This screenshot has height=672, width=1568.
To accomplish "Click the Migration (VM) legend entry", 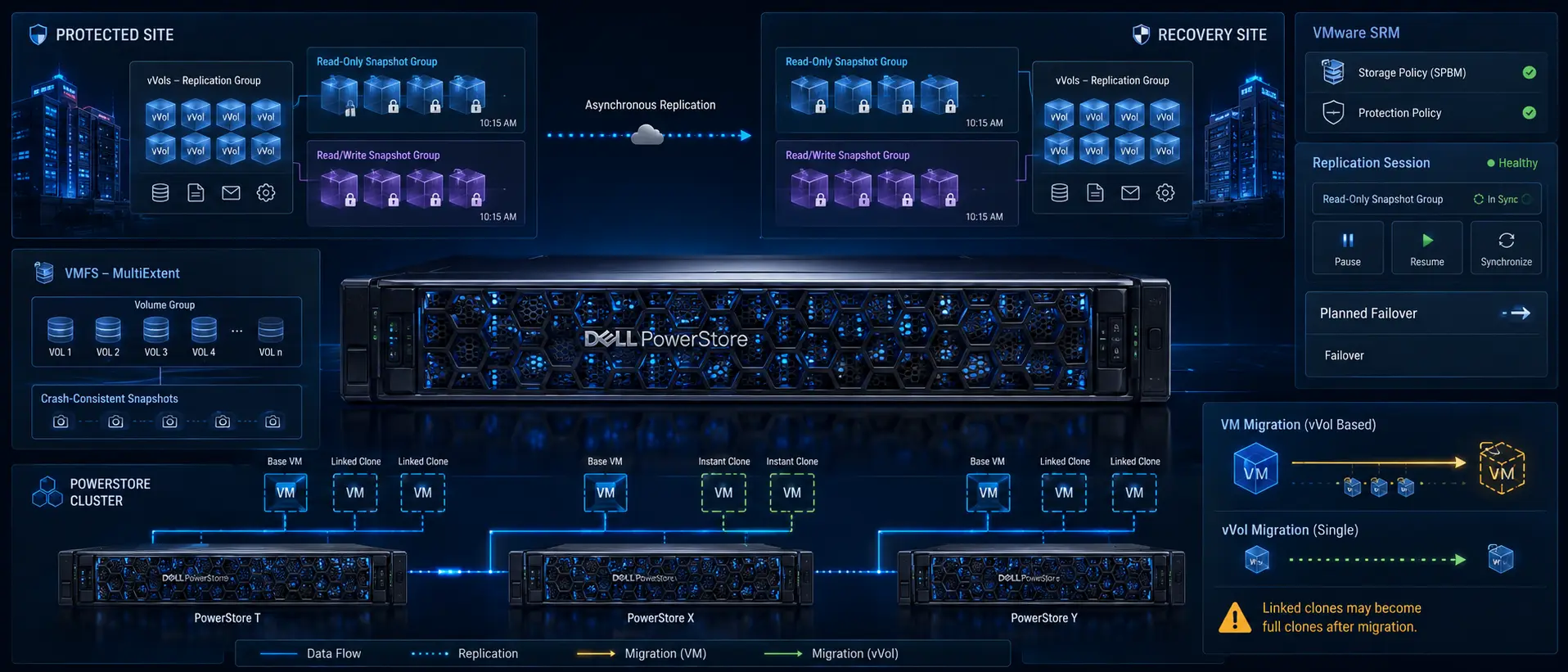I will coord(642,653).
